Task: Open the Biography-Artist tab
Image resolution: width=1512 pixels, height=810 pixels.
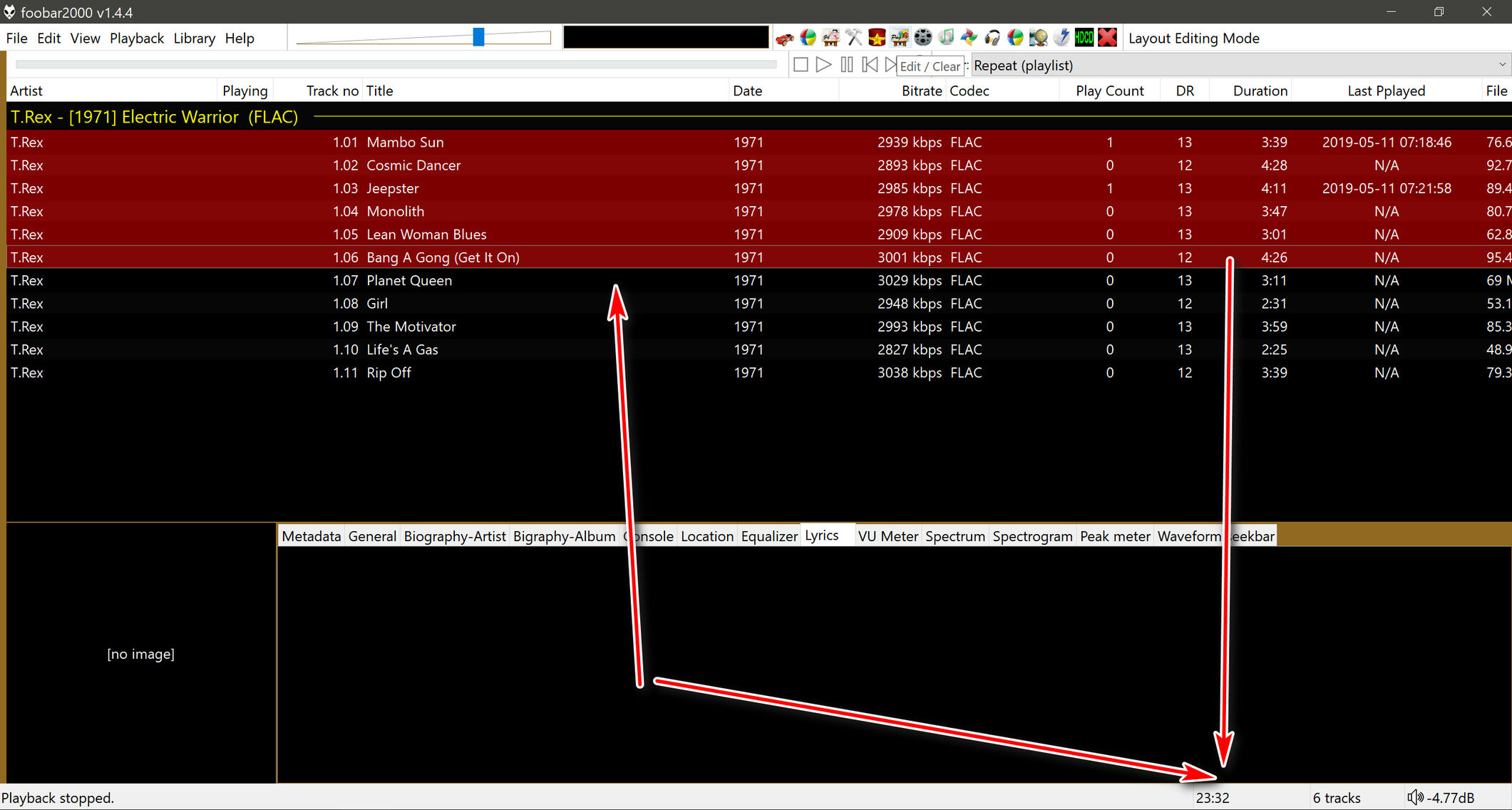Action: click(x=455, y=536)
